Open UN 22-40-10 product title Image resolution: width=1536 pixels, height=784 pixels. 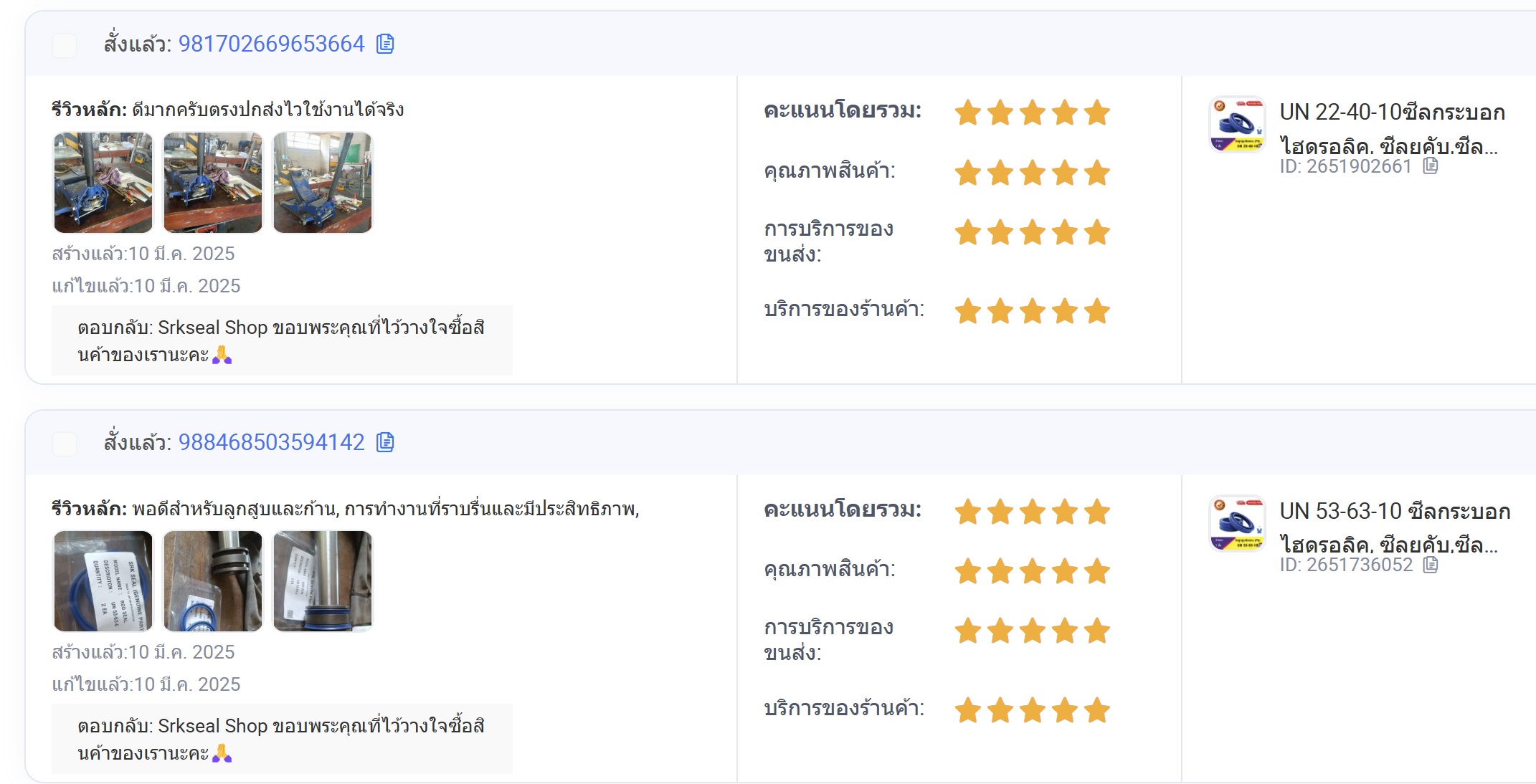[1392, 129]
